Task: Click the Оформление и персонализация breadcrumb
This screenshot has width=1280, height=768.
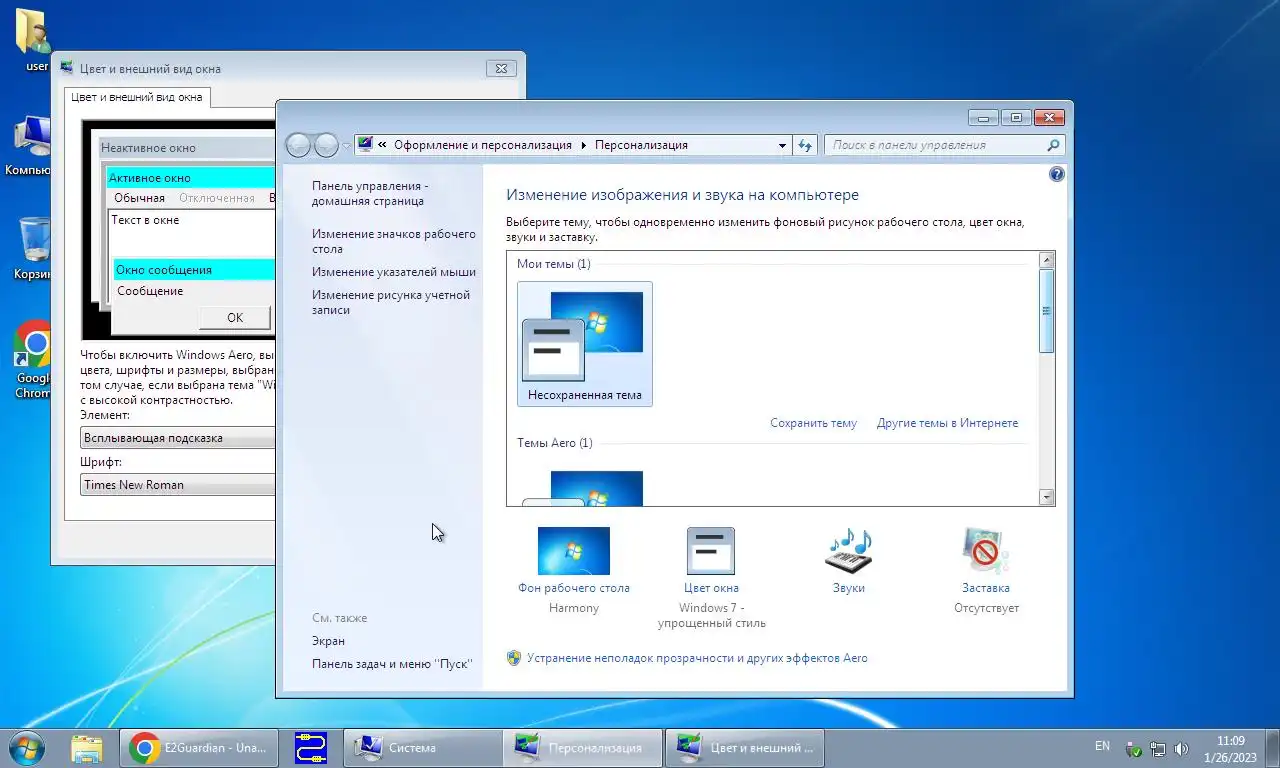Action: (x=483, y=145)
